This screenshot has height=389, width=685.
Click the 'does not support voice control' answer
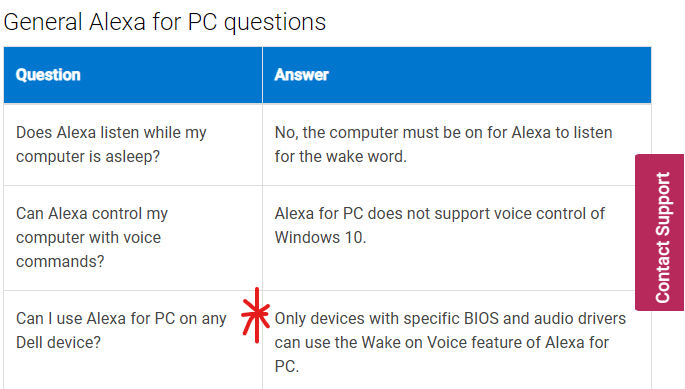(x=439, y=226)
